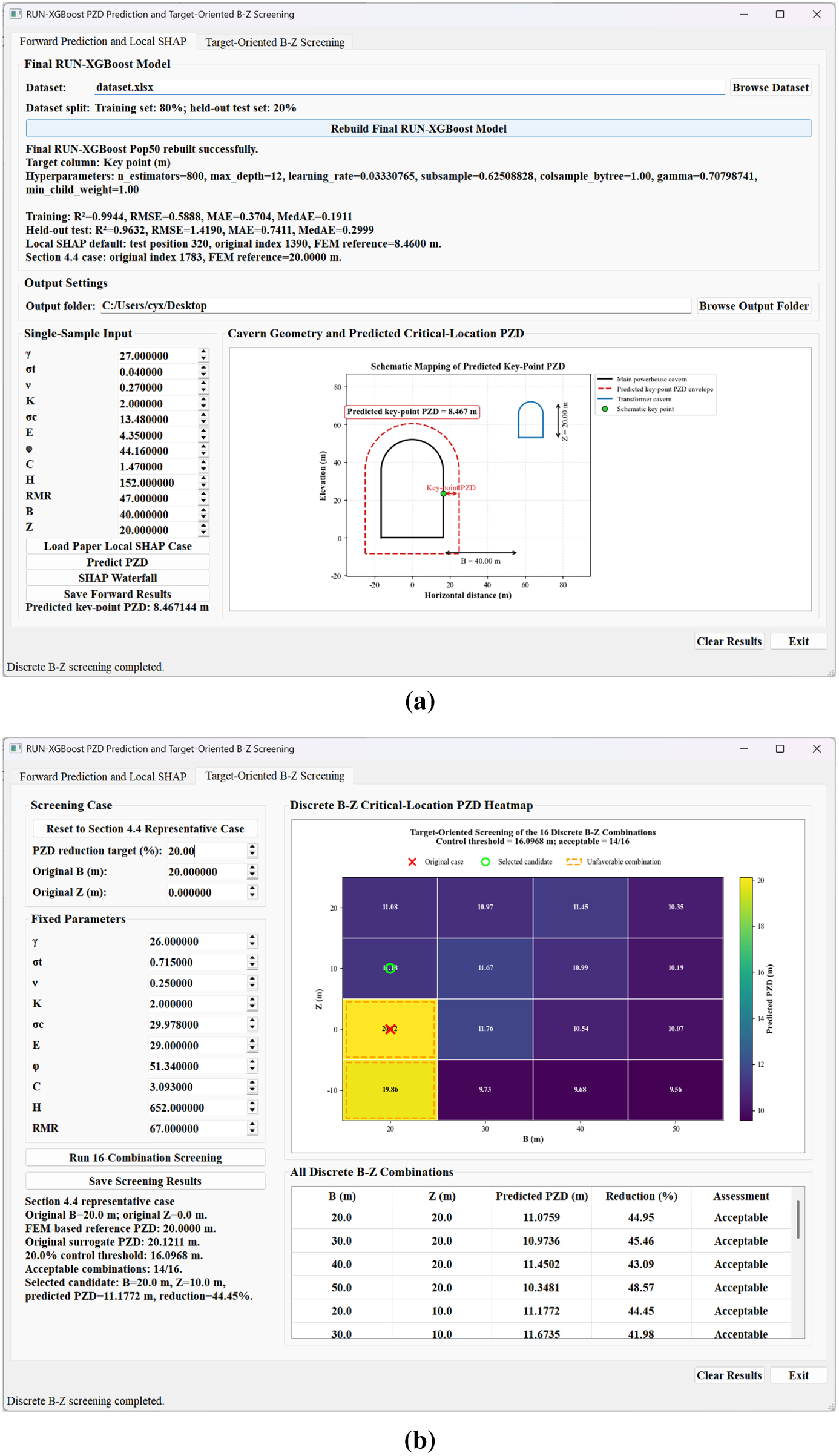The height and width of the screenshot is (1456, 839).
Task: Minimize window (b)
Action: [744, 748]
